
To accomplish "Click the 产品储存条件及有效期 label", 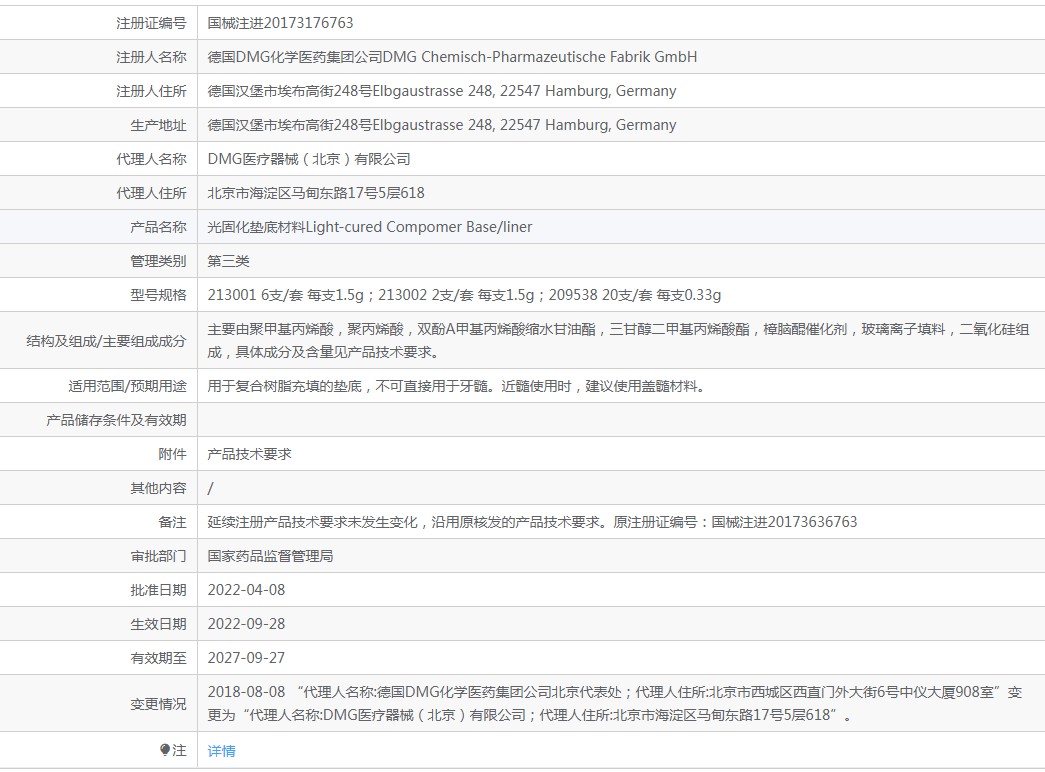I will 116,420.
